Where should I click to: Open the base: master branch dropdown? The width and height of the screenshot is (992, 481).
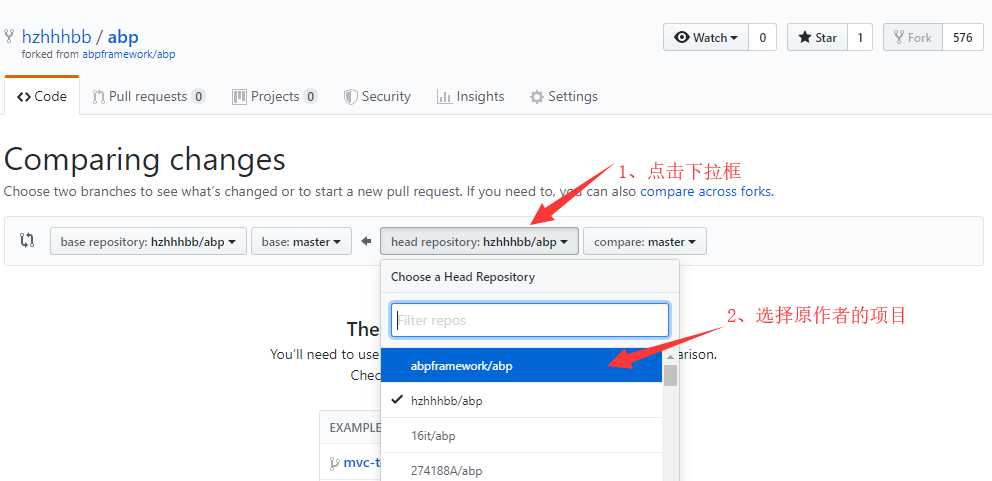tap(301, 241)
